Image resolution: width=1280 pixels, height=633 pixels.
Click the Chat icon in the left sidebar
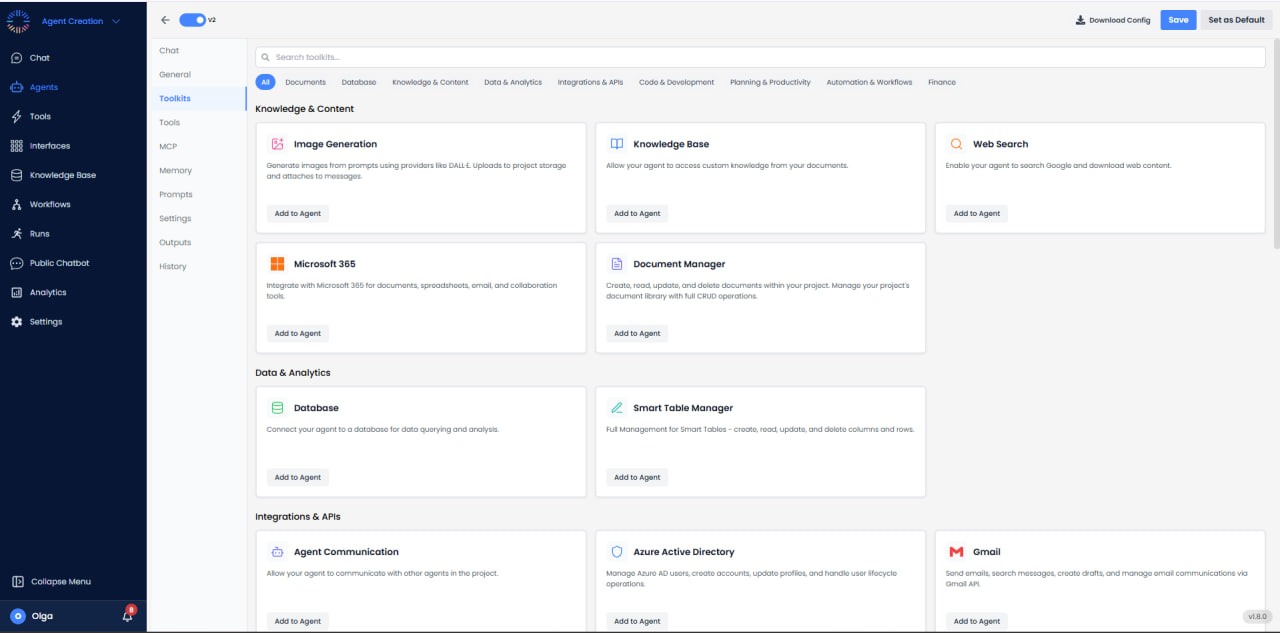tap(16, 58)
